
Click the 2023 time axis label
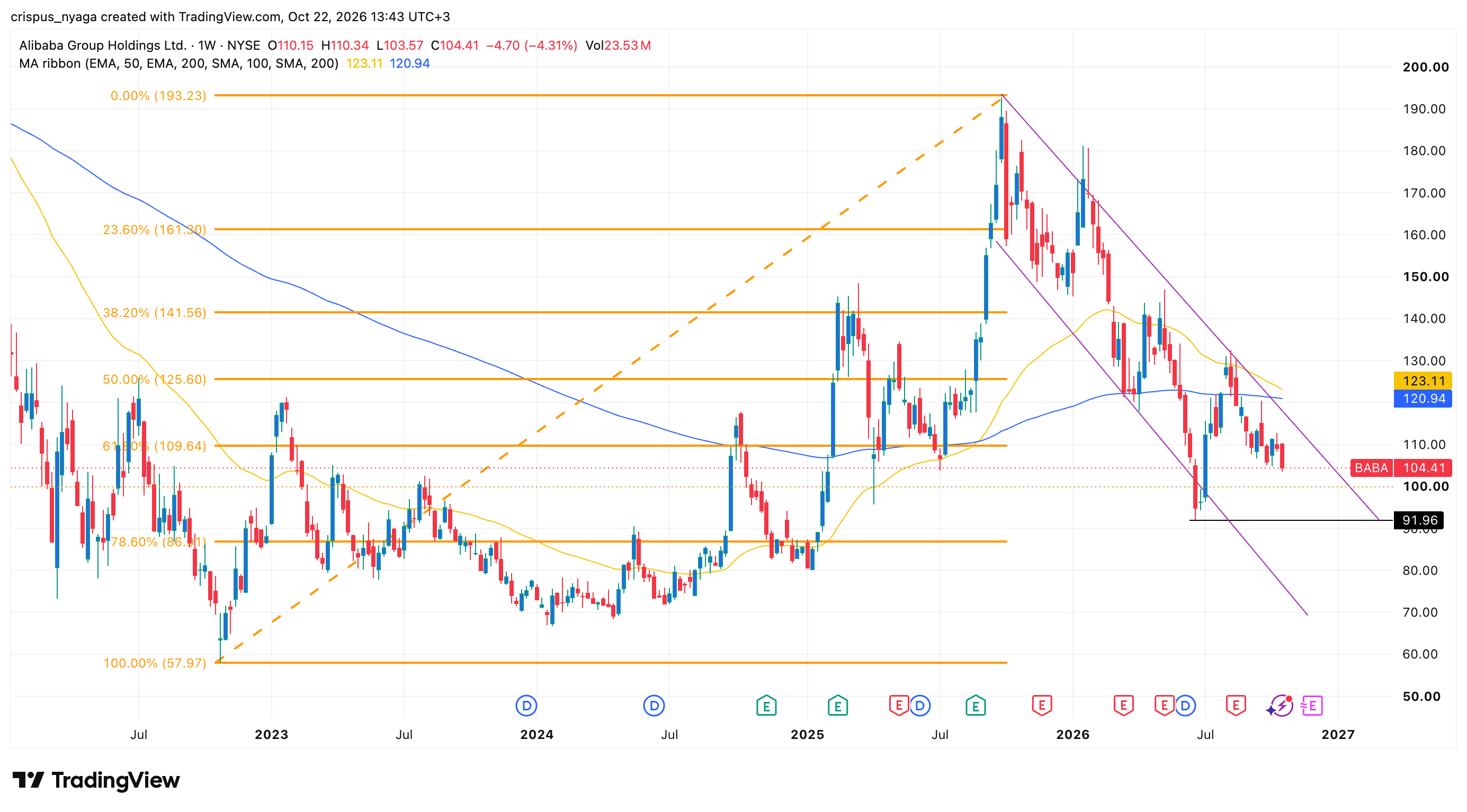[x=271, y=734]
